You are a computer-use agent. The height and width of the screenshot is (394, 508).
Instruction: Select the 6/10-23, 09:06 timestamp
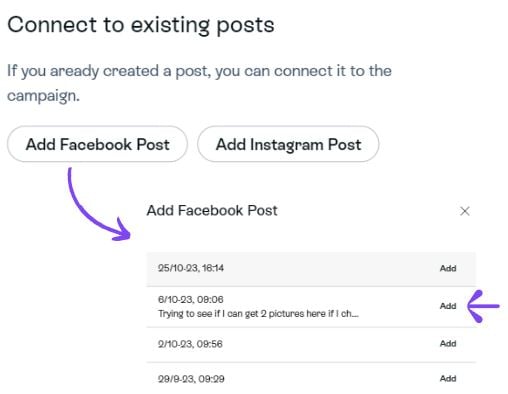191,299
